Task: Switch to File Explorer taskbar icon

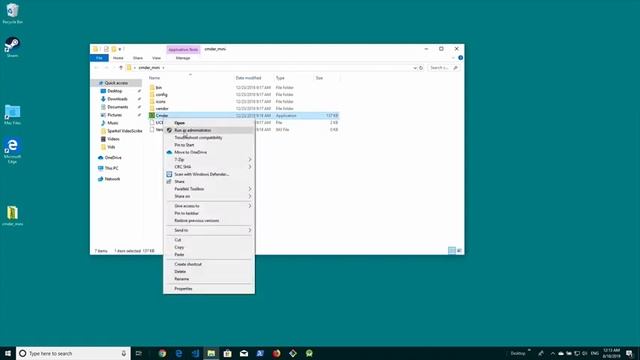Action: coord(211,353)
